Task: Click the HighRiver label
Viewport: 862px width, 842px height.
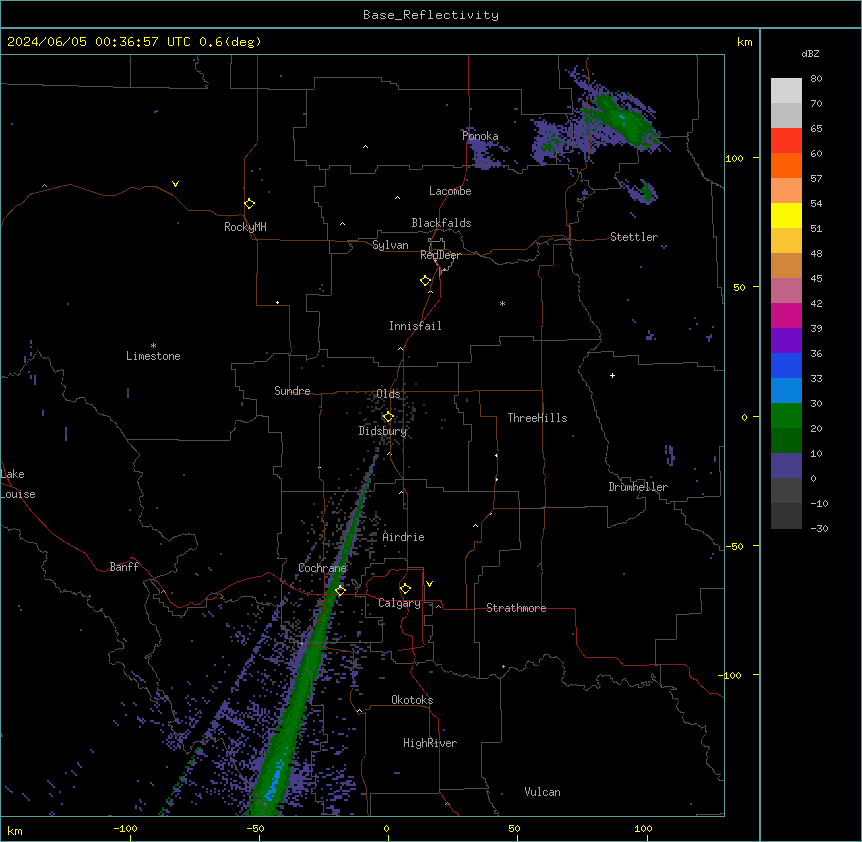Action: tap(430, 743)
